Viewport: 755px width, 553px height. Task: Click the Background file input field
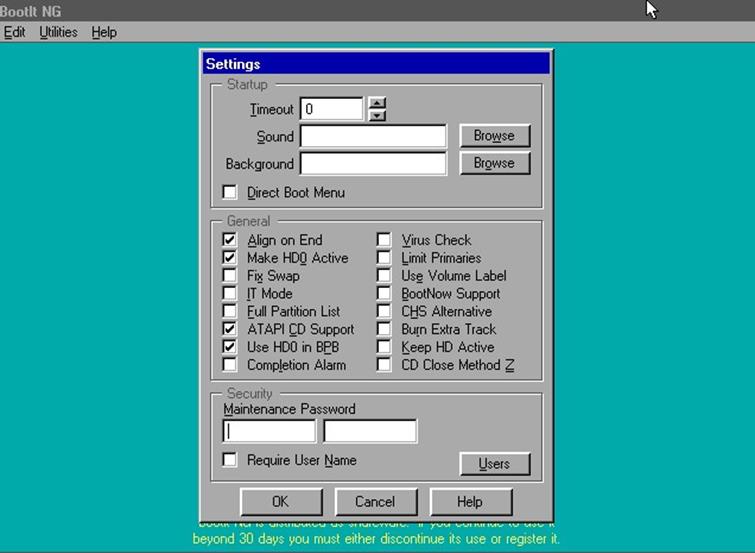click(x=373, y=164)
